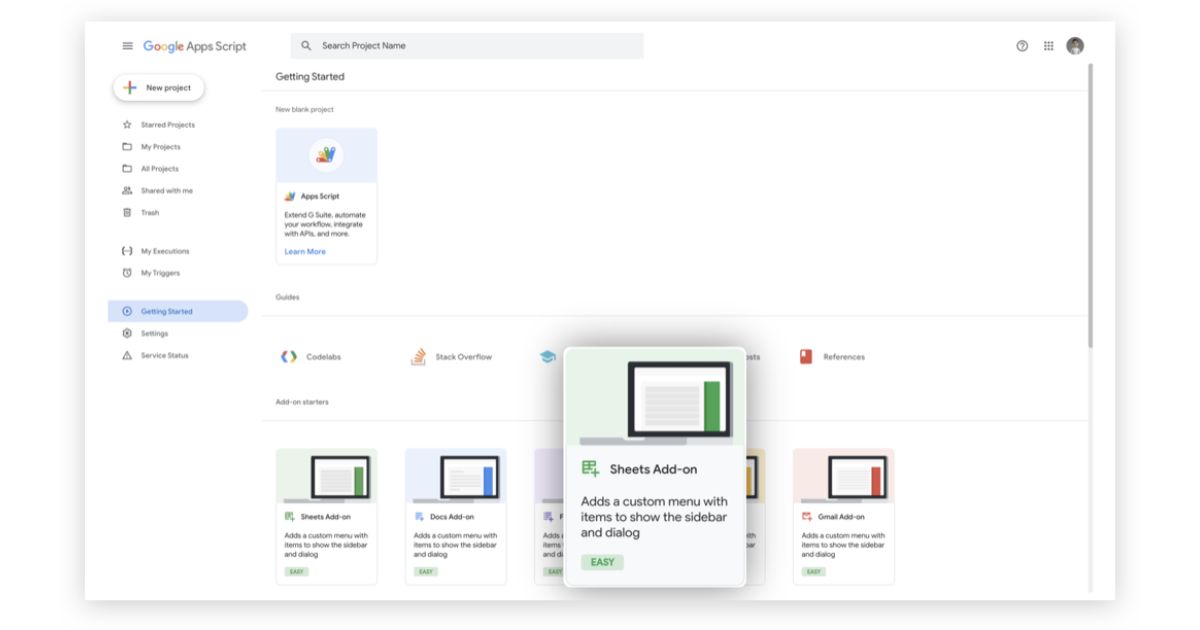The width and height of the screenshot is (1200, 630).
Task: Follow the Learn More link
Action: coord(305,252)
